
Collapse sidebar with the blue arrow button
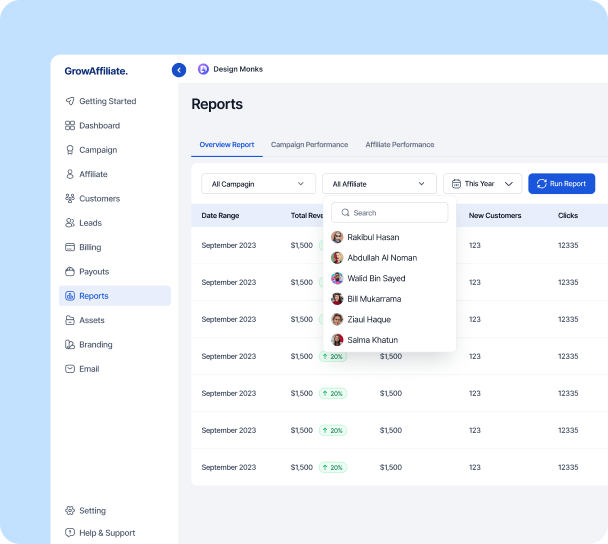tap(179, 70)
